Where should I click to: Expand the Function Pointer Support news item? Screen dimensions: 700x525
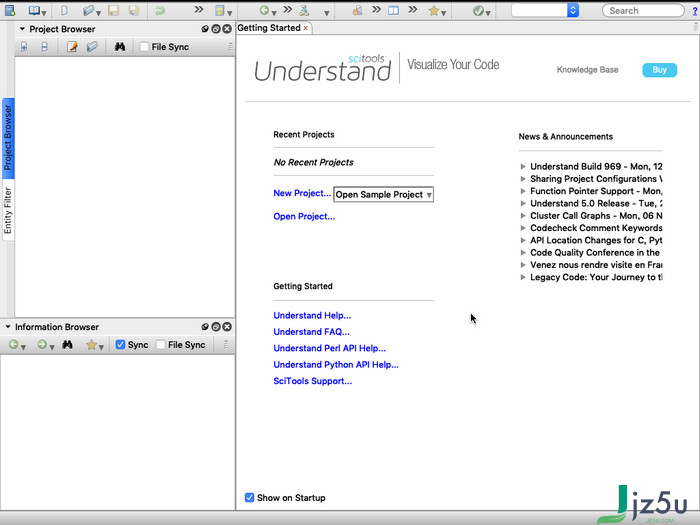click(x=523, y=191)
